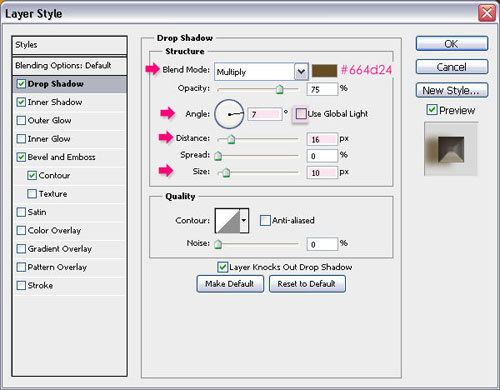Click the OK button
Screen dimensions: 500x390
click(452, 44)
